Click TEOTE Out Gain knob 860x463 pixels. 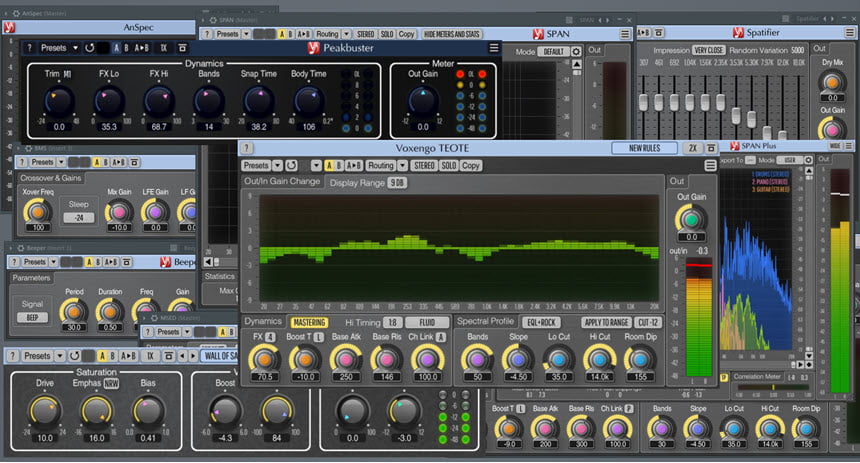691,219
